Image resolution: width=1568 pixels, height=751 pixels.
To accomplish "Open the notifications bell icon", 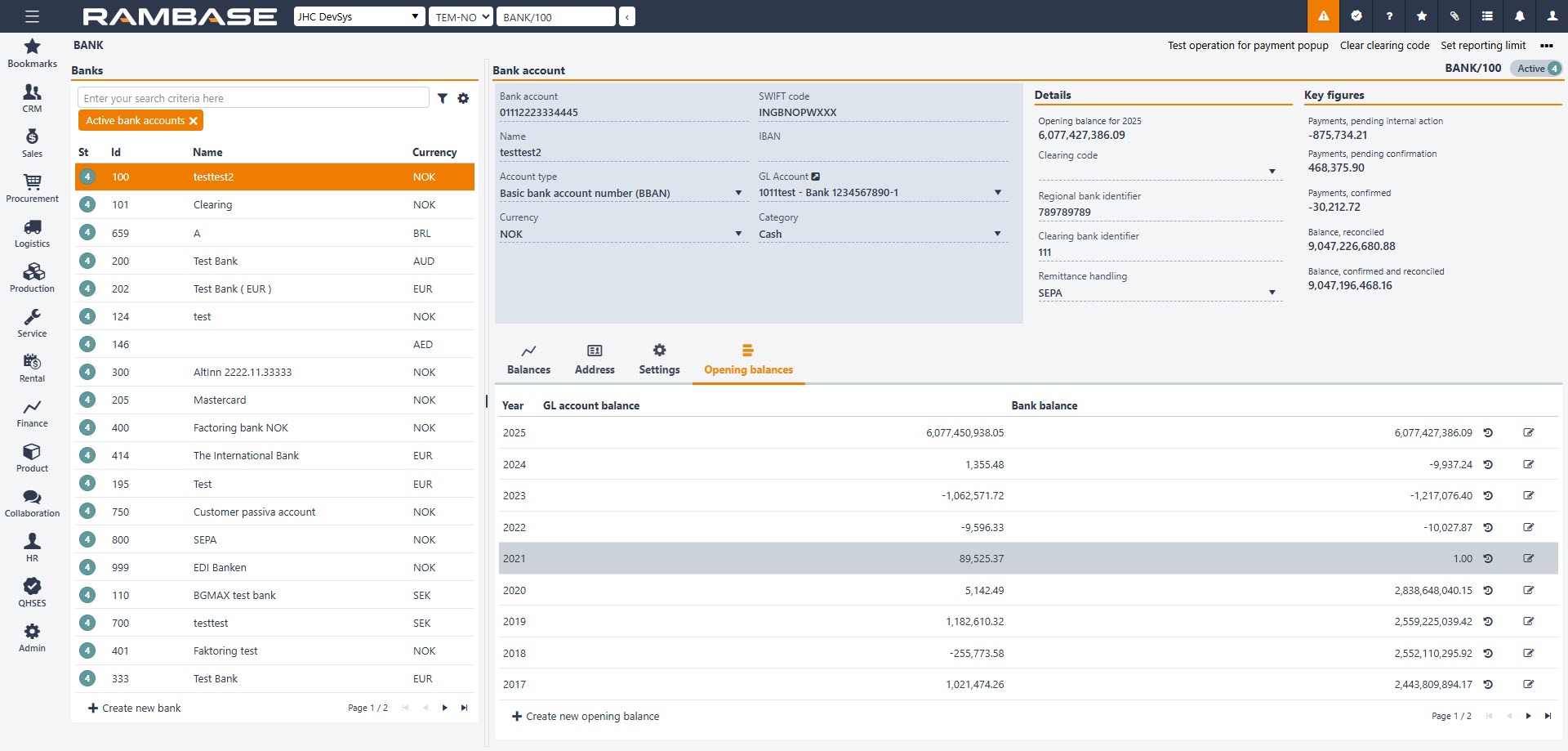I will 1519,16.
